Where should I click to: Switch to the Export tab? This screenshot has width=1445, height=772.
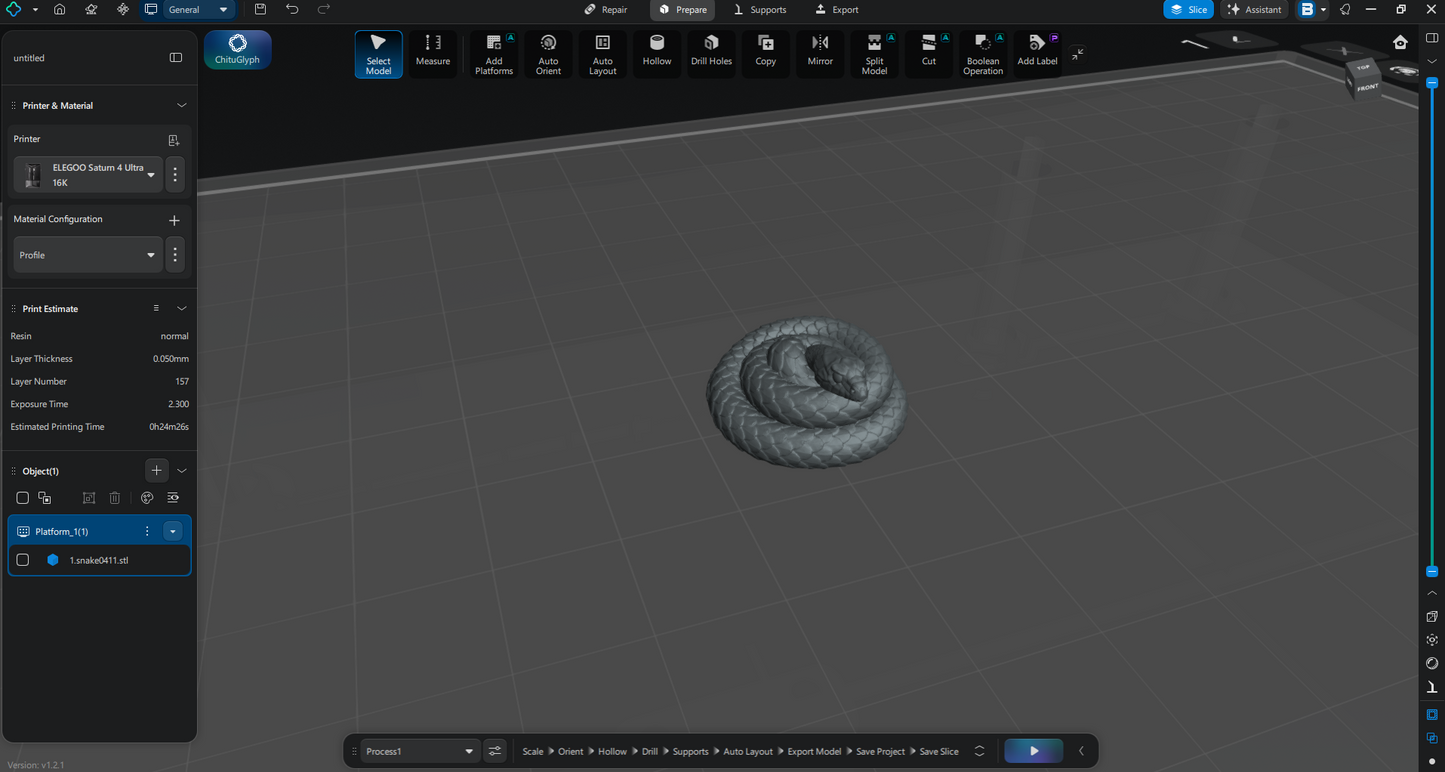pos(837,10)
